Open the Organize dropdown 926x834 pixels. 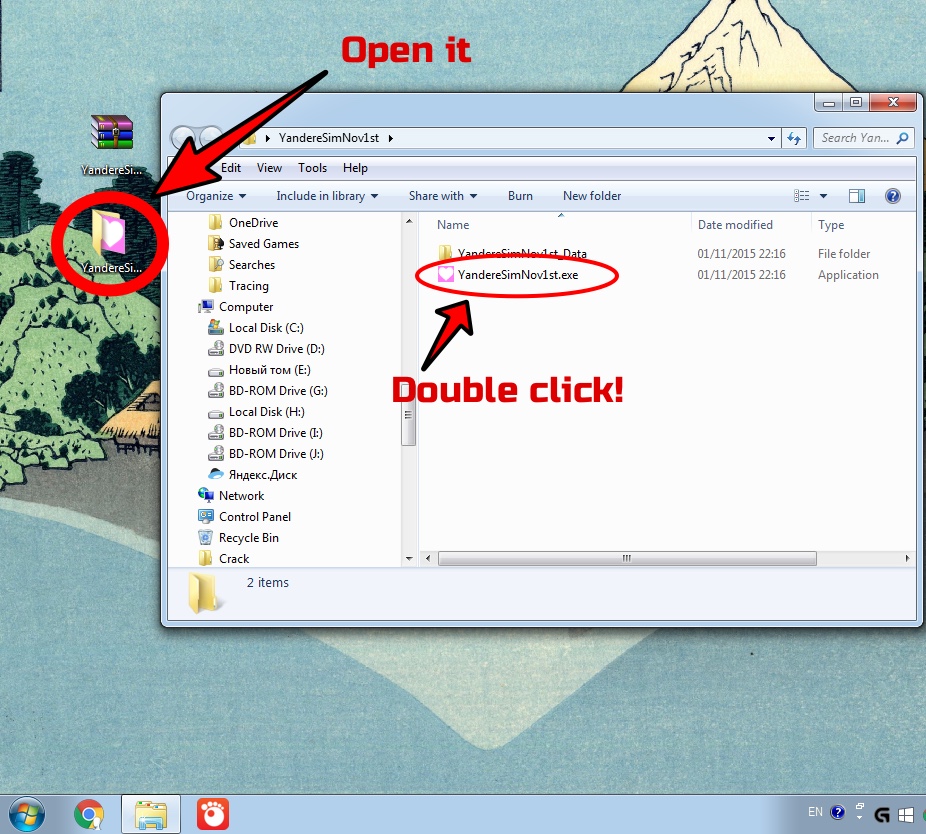[216, 196]
